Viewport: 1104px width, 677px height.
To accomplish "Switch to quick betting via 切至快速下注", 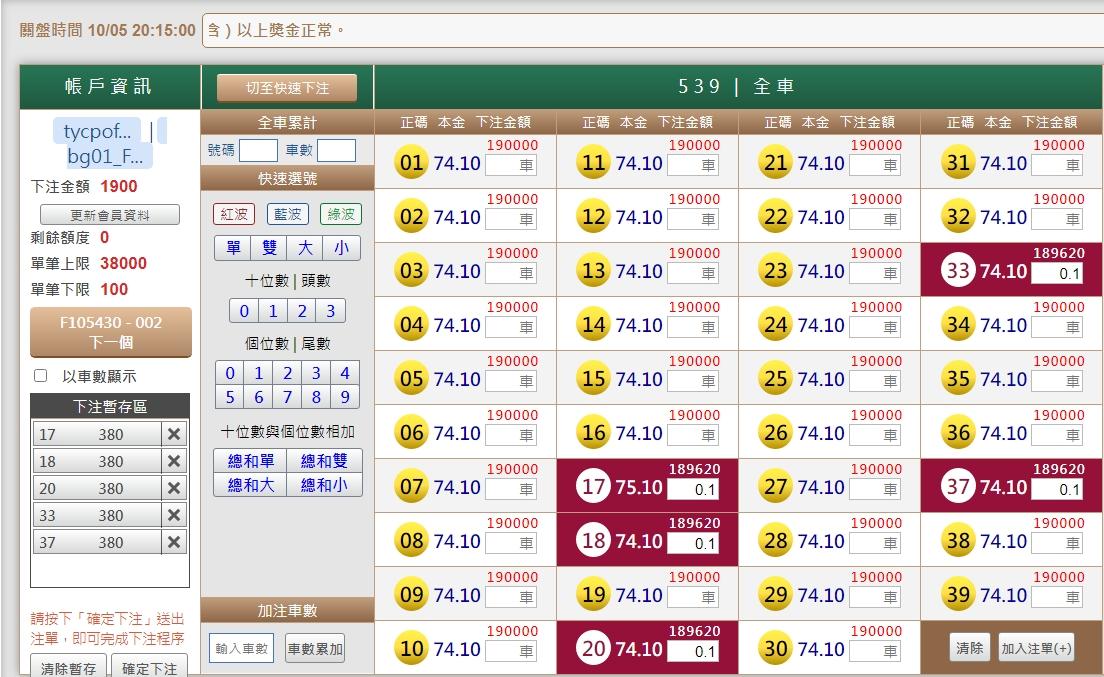I will pyautogui.click(x=287, y=88).
